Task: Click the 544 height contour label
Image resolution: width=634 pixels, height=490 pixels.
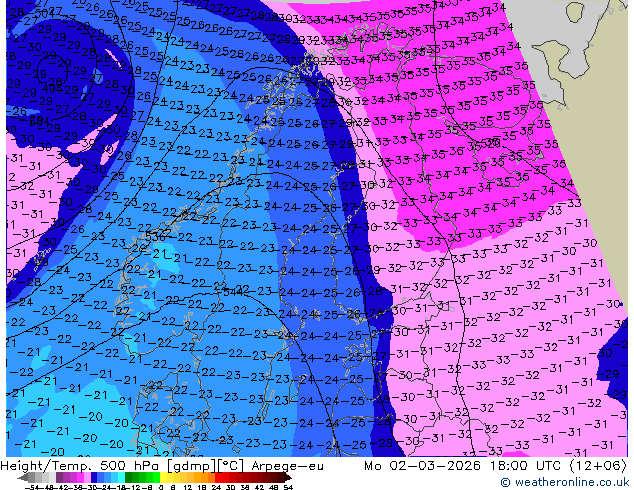Action: 233,291
